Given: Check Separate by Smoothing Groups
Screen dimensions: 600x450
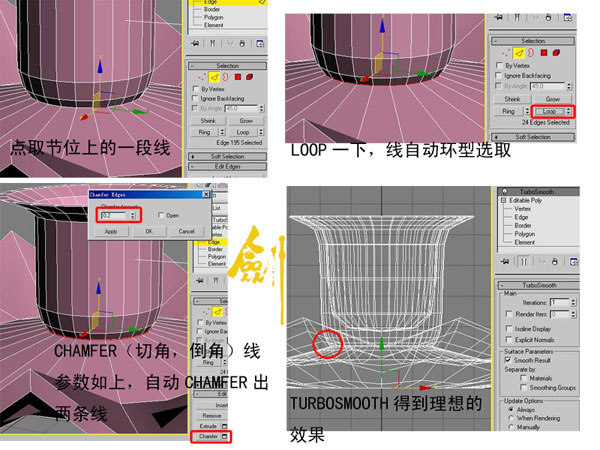Looking at the screenshot, I should (x=523, y=388).
